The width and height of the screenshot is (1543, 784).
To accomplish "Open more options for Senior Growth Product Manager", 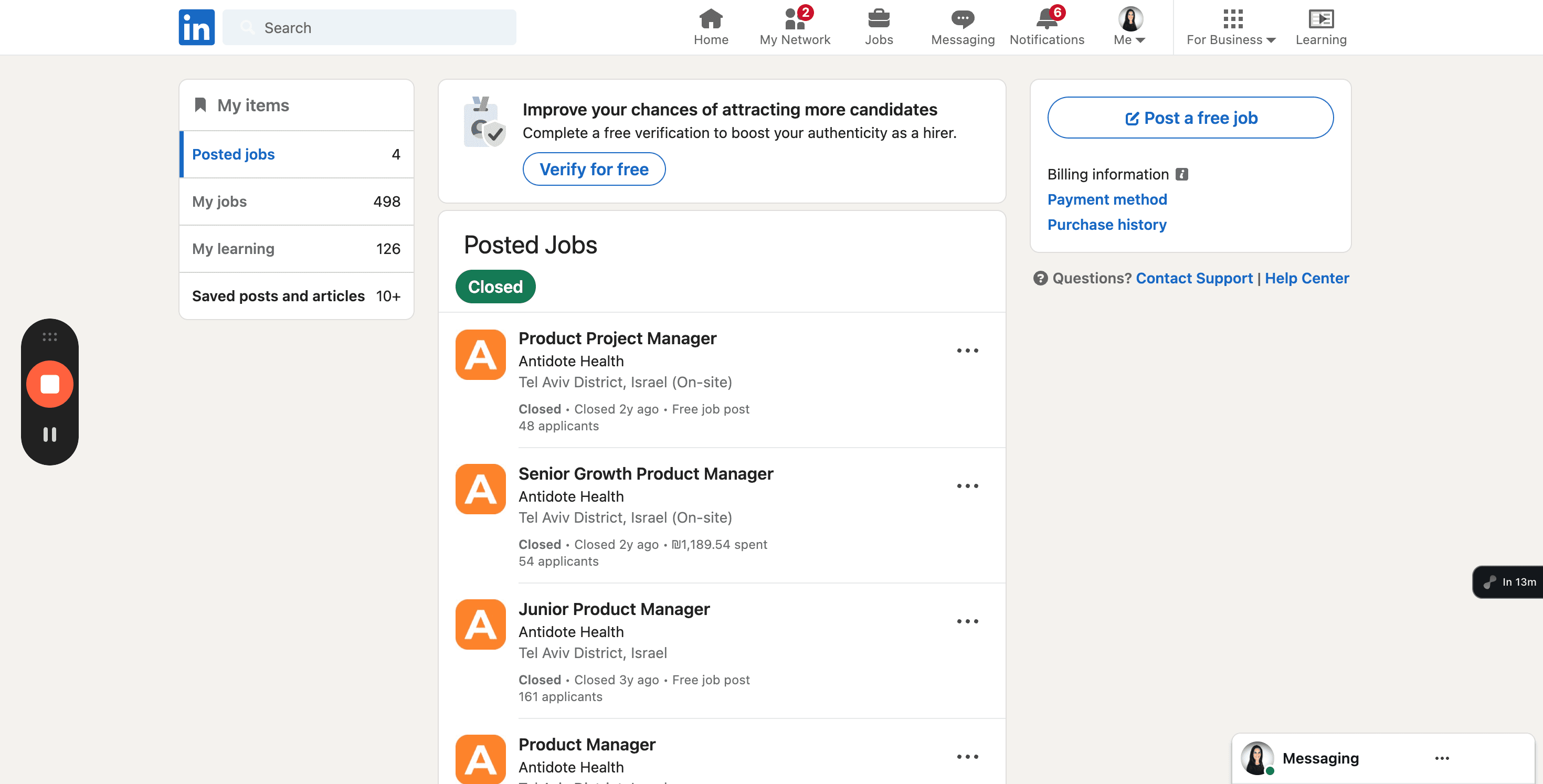I will point(967,486).
